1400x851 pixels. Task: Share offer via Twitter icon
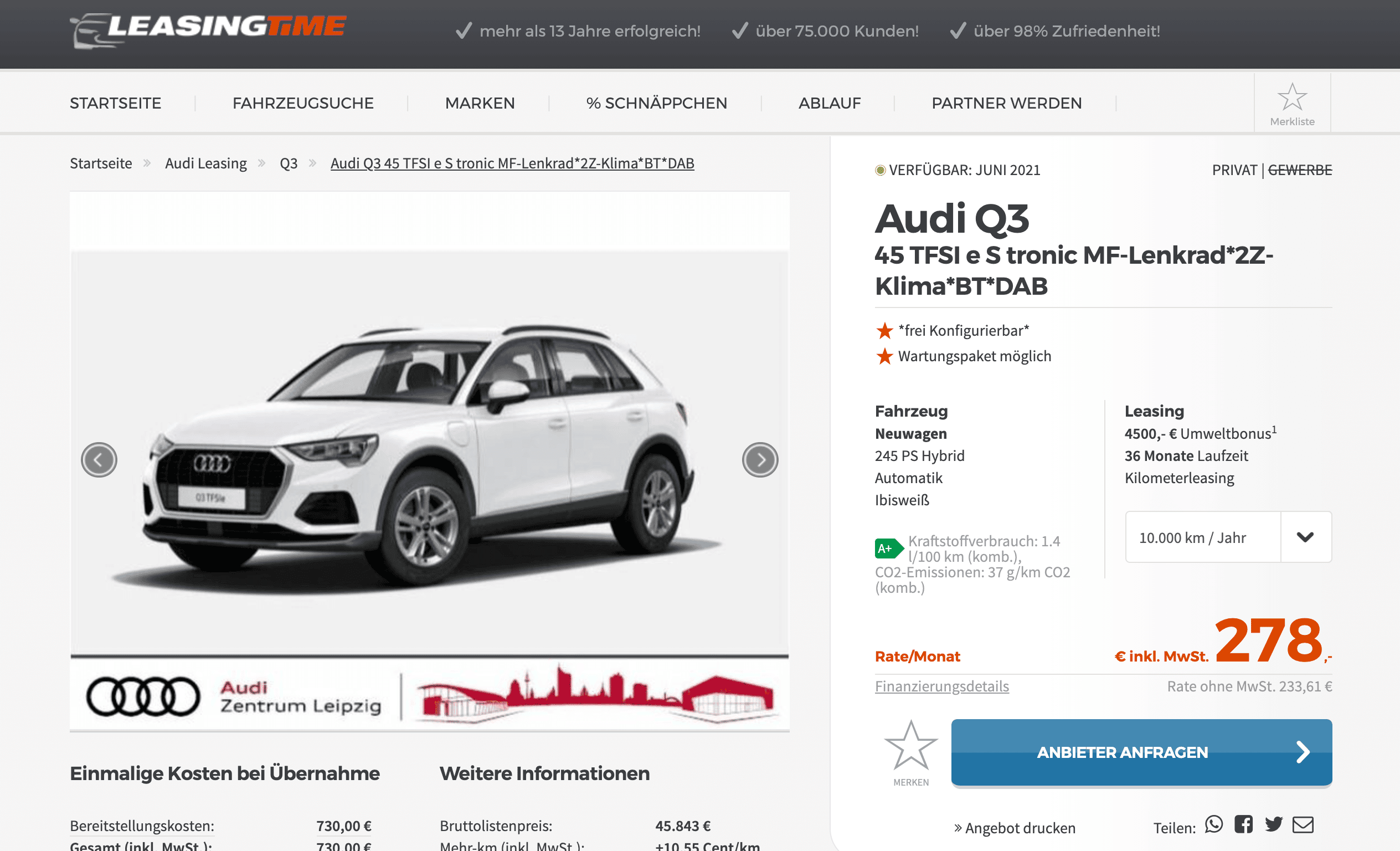click(x=1273, y=824)
